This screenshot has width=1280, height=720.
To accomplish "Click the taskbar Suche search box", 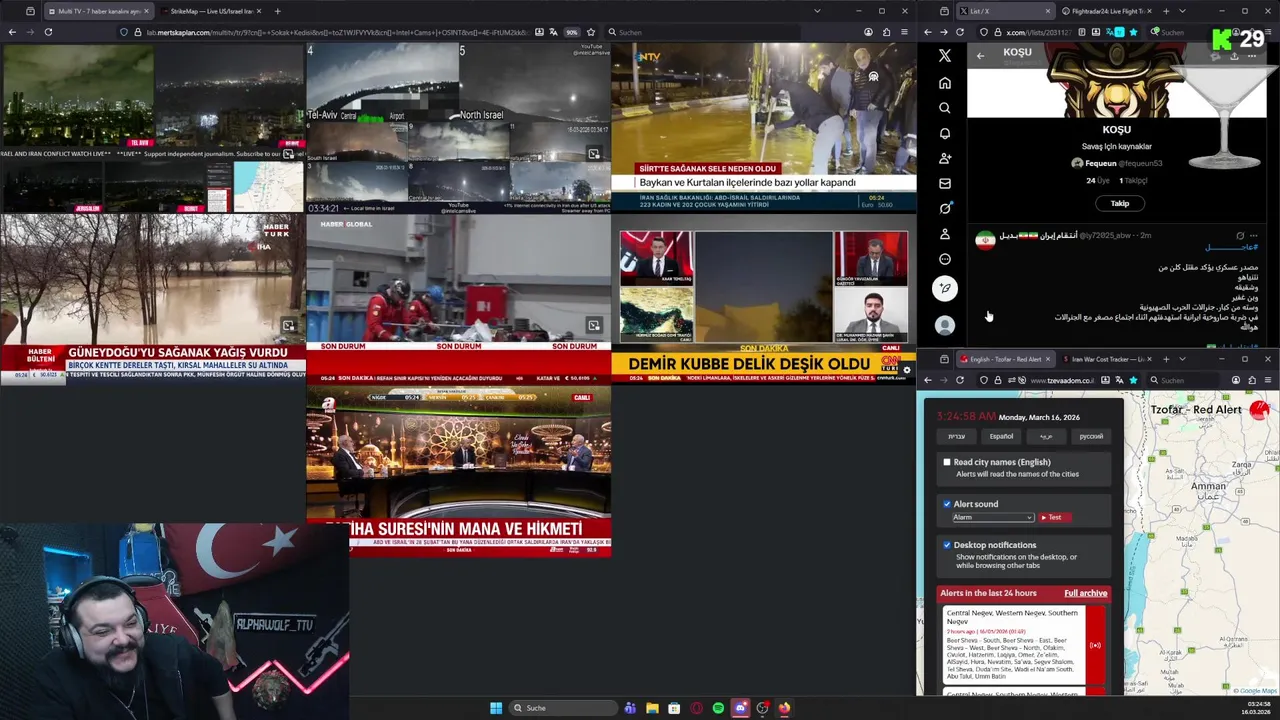I will (563, 708).
